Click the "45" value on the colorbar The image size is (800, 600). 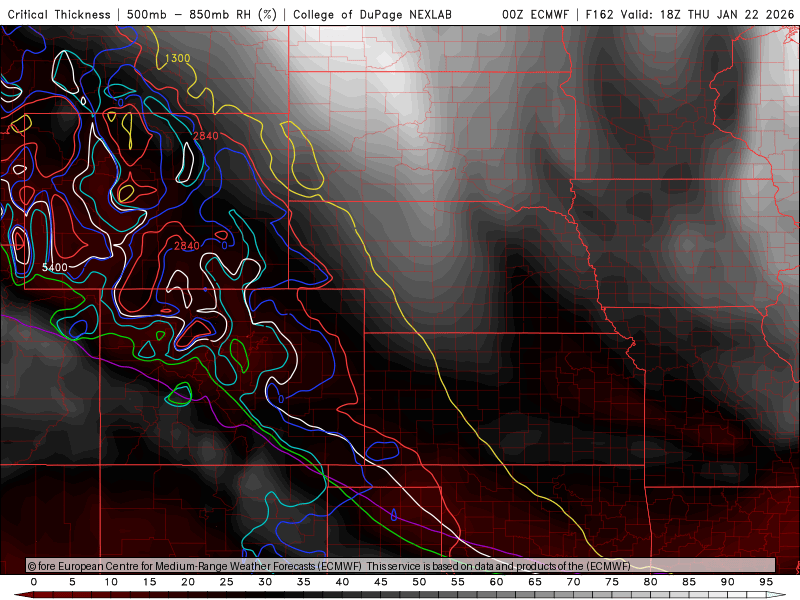coord(381,582)
